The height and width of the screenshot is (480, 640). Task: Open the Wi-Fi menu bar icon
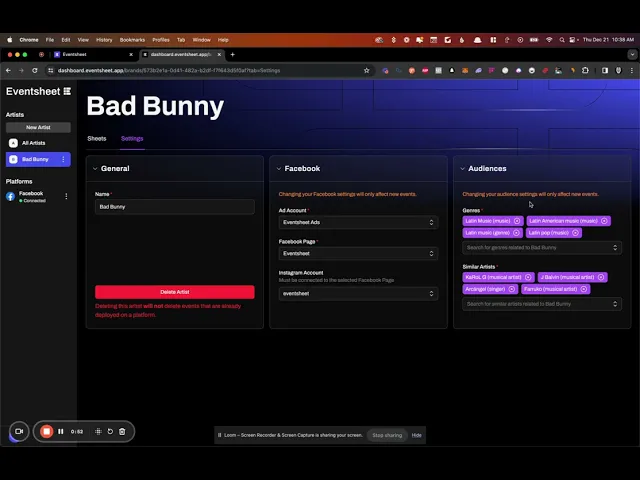point(549,40)
